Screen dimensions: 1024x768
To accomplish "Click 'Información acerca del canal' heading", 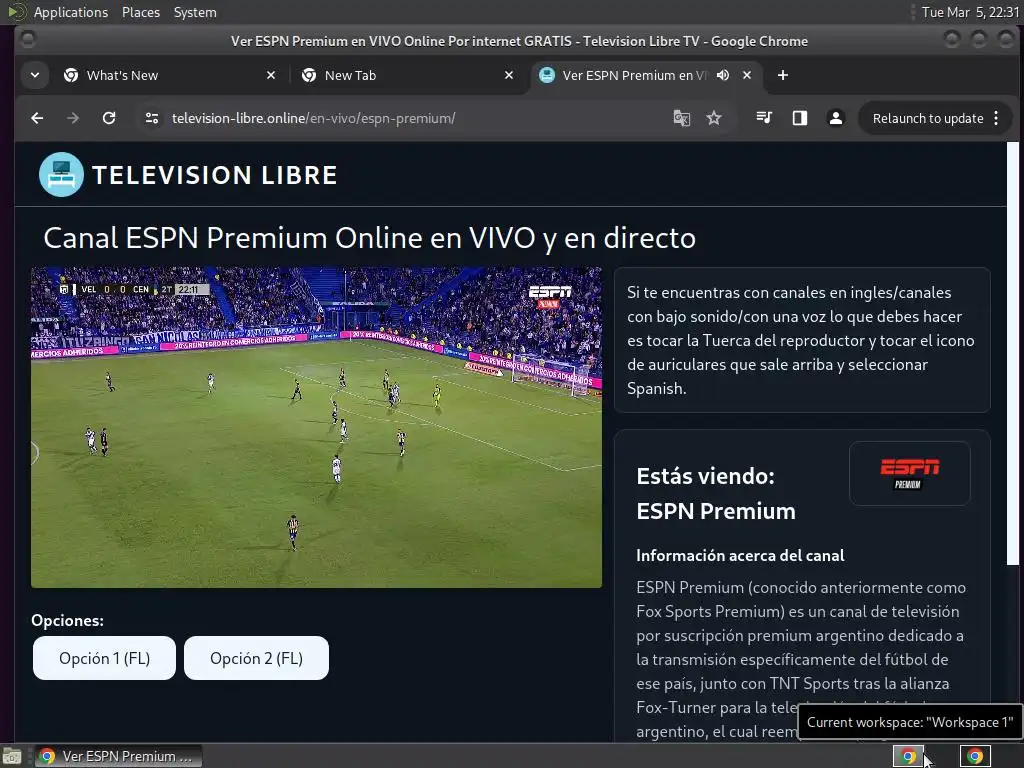I will click(x=740, y=556).
